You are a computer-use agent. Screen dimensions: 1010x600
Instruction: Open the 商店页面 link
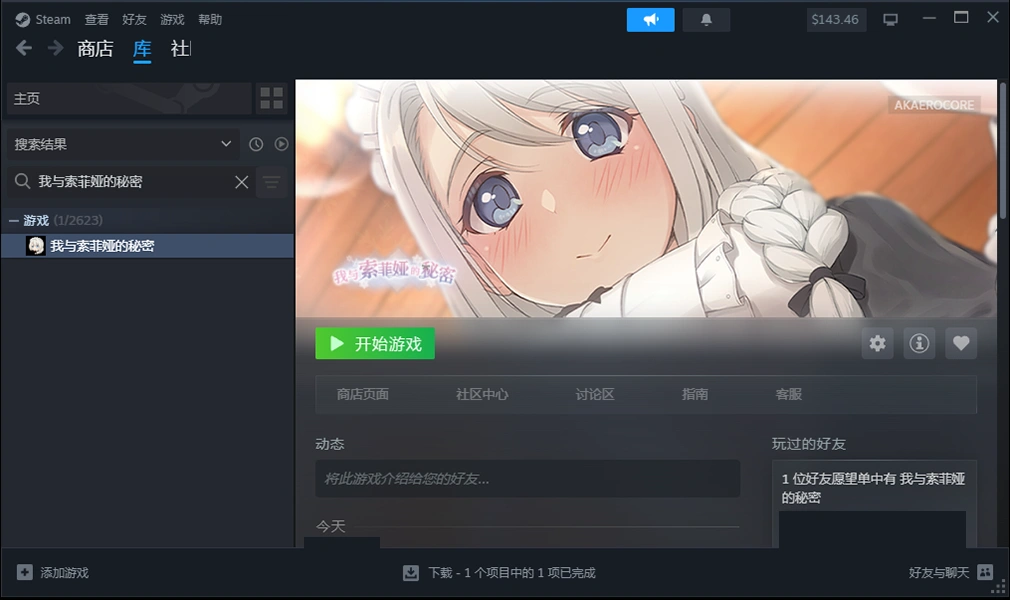coord(363,394)
